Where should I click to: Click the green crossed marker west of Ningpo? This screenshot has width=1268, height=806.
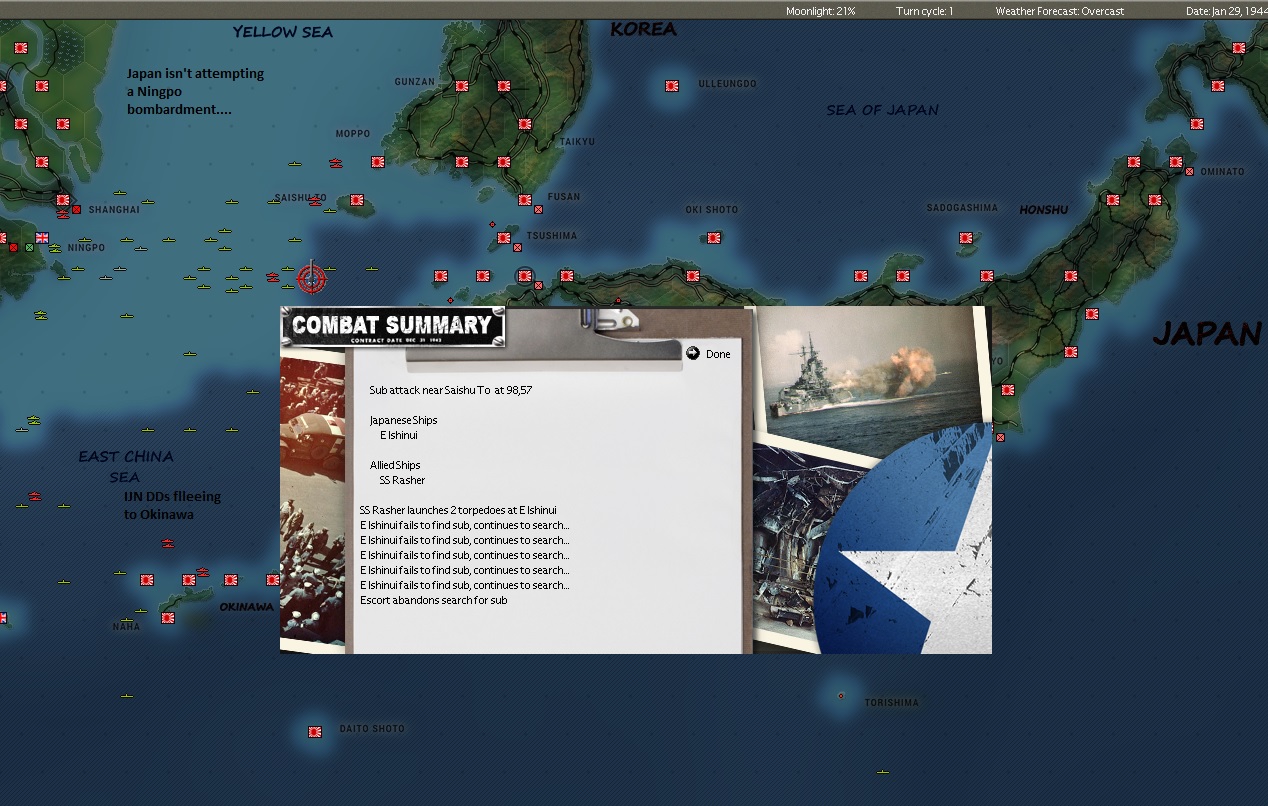point(29,247)
